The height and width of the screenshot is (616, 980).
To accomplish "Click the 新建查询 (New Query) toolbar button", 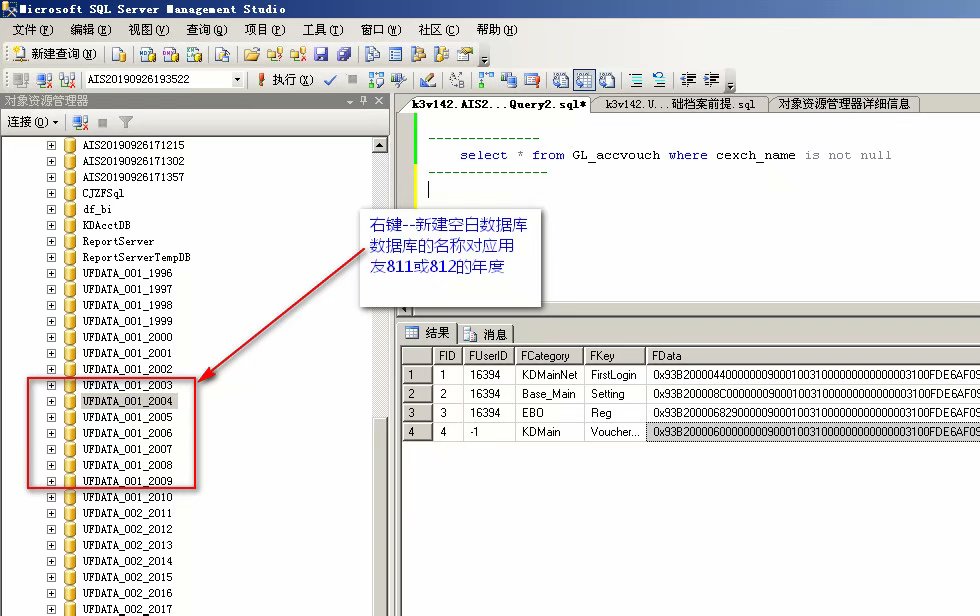I will (55, 54).
